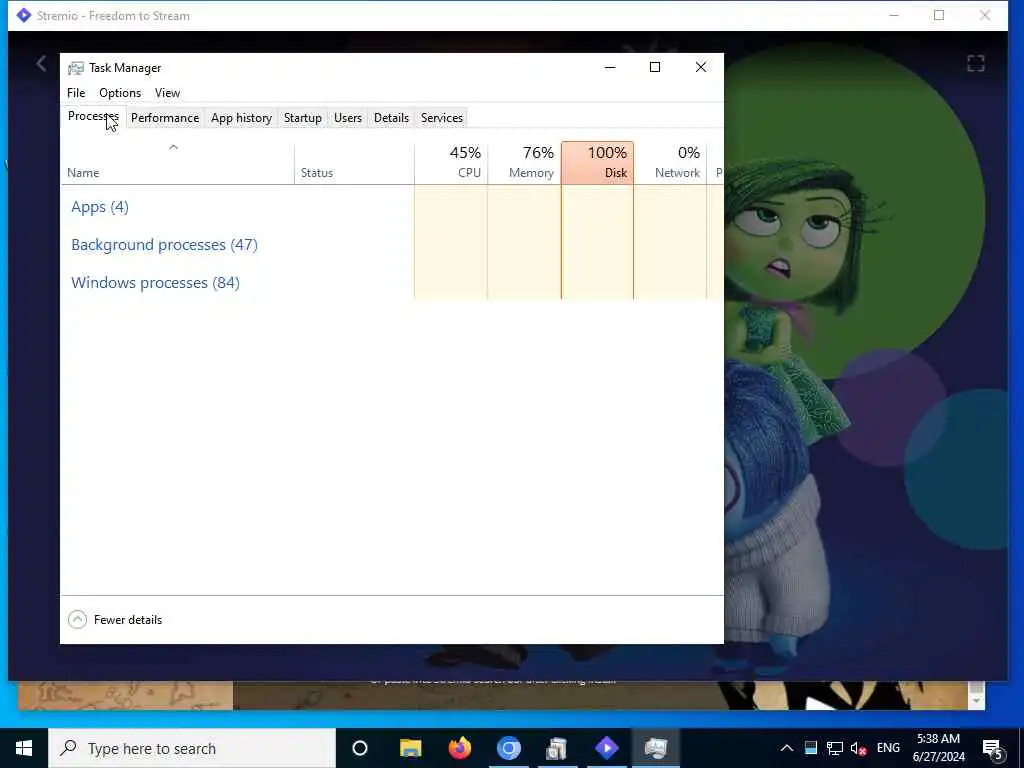1024x768 pixels.
Task: Minimize the Stremio window
Action: point(894,16)
